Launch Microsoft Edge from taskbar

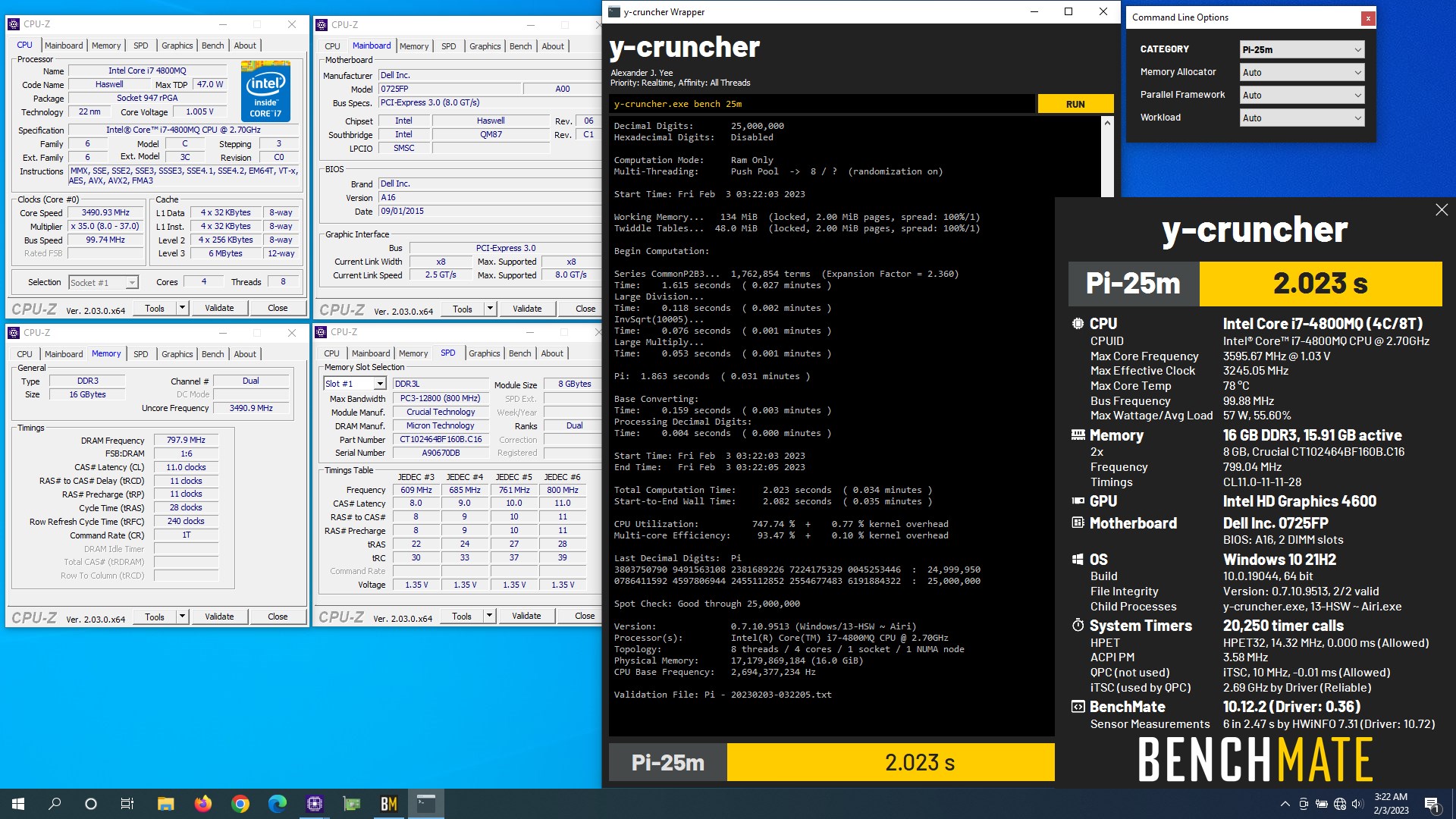(278, 804)
